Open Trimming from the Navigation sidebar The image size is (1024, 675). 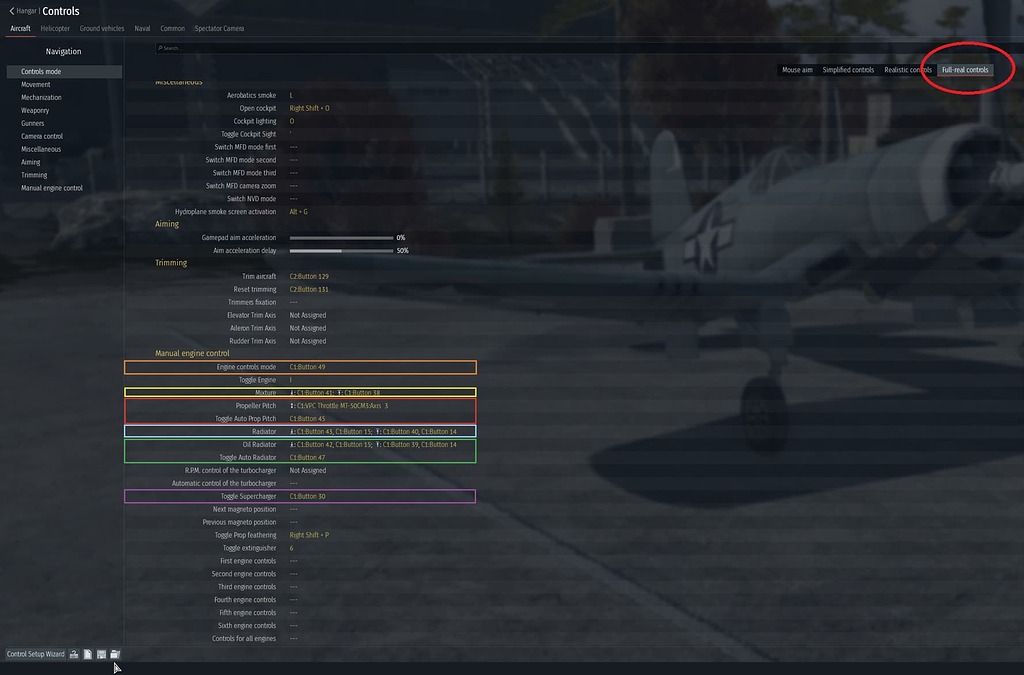point(35,174)
